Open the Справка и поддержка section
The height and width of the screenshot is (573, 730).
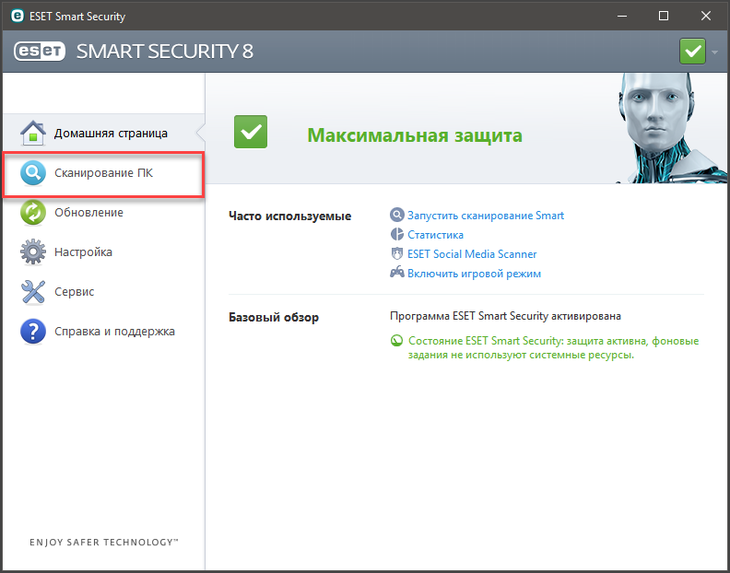(115, 331)
